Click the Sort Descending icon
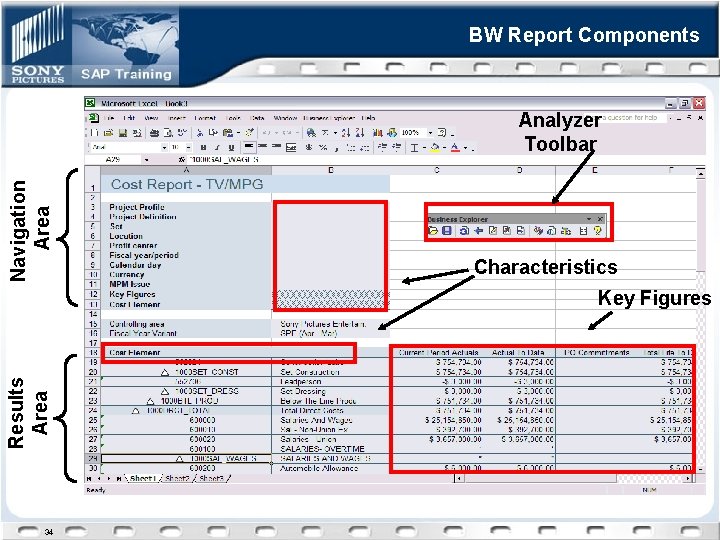 360,133
